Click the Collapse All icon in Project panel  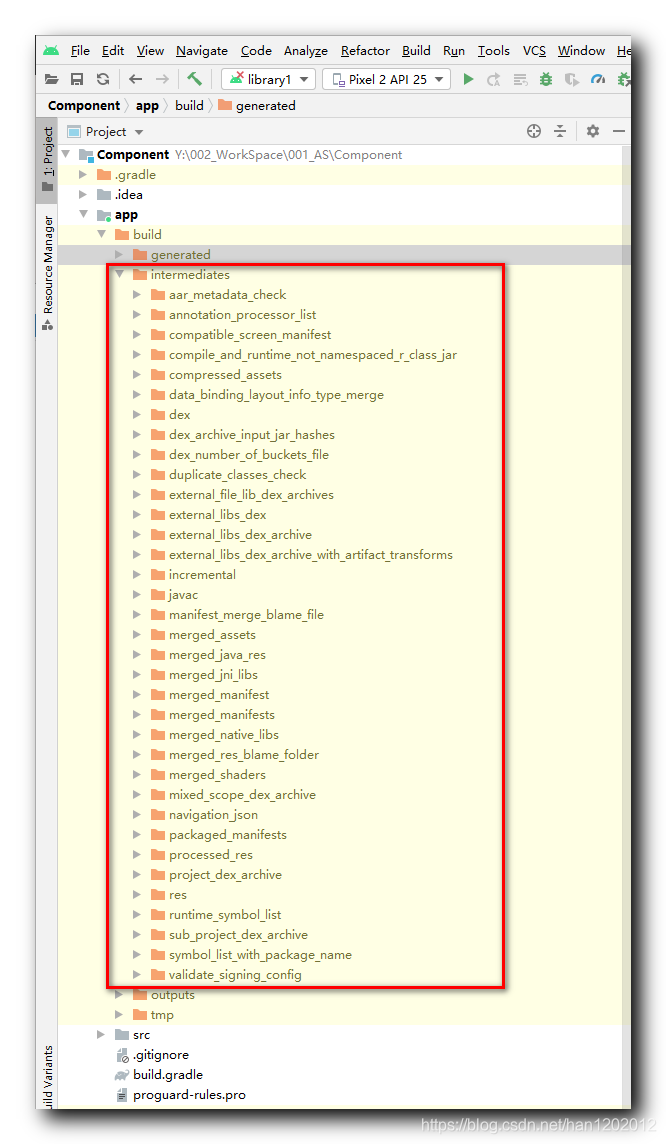(560, 131)
